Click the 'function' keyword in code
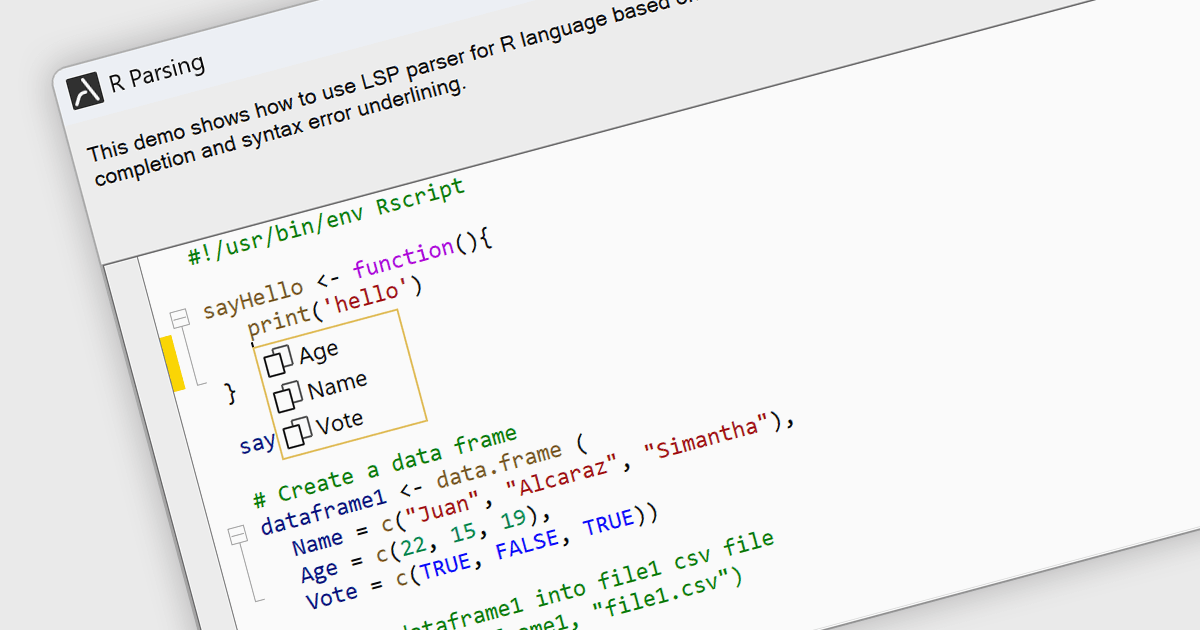 tap(402, 258)
